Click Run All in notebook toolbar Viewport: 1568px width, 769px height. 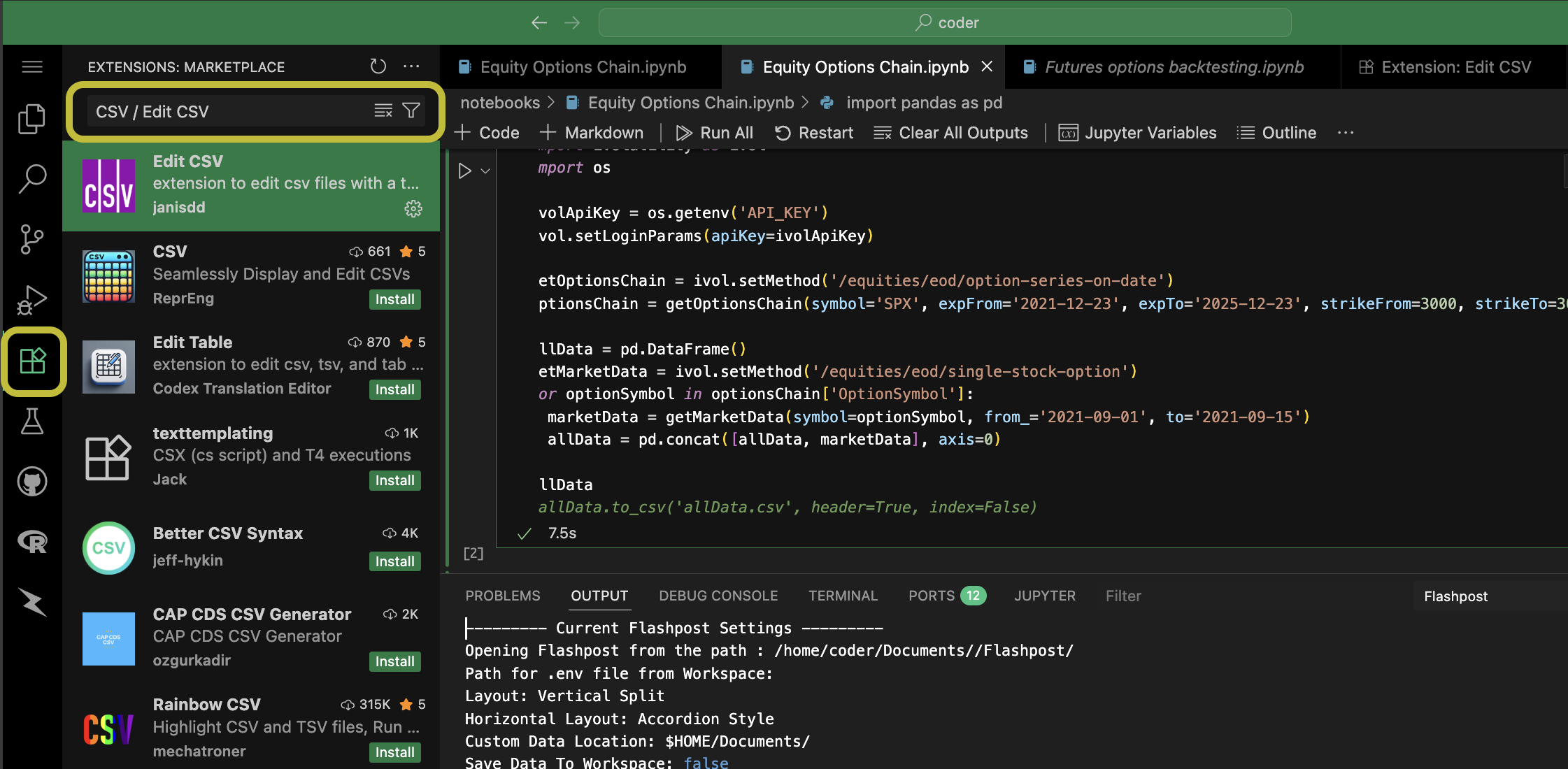pos(714,133)
